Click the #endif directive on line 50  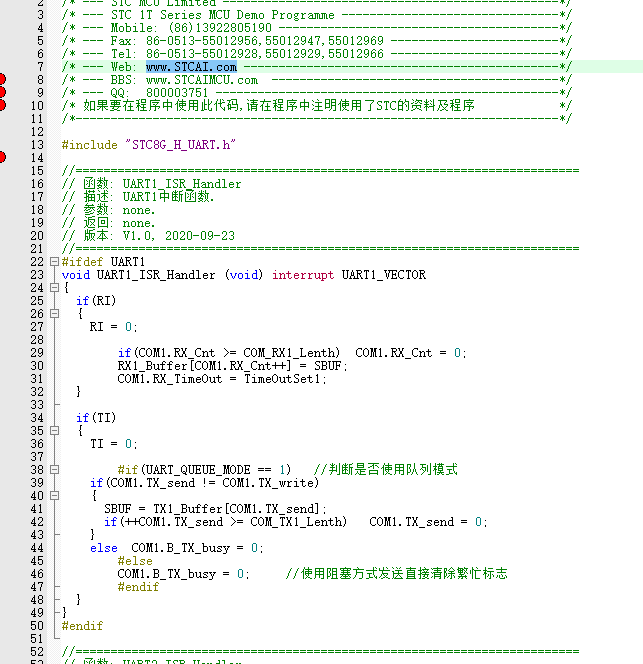click(83, 626)
